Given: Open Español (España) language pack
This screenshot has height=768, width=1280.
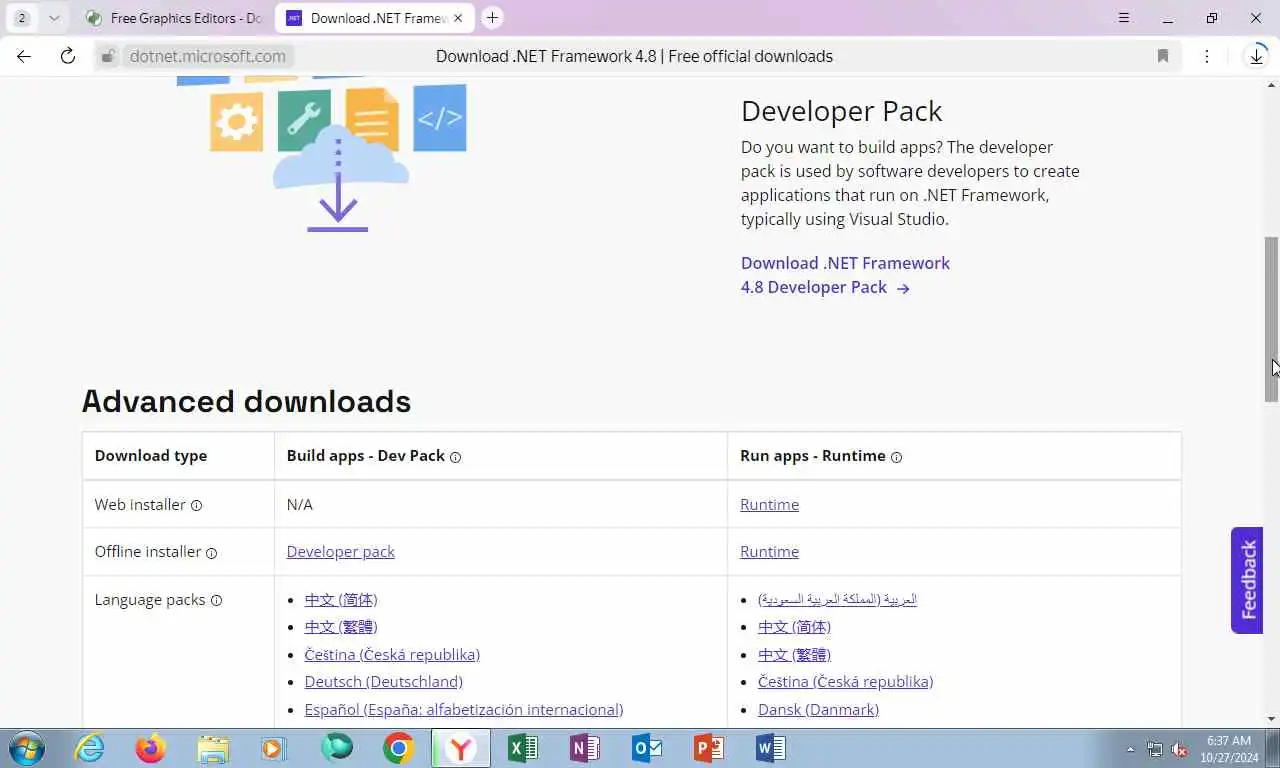Looking at the screenshot, I should (x=464, y=709).
